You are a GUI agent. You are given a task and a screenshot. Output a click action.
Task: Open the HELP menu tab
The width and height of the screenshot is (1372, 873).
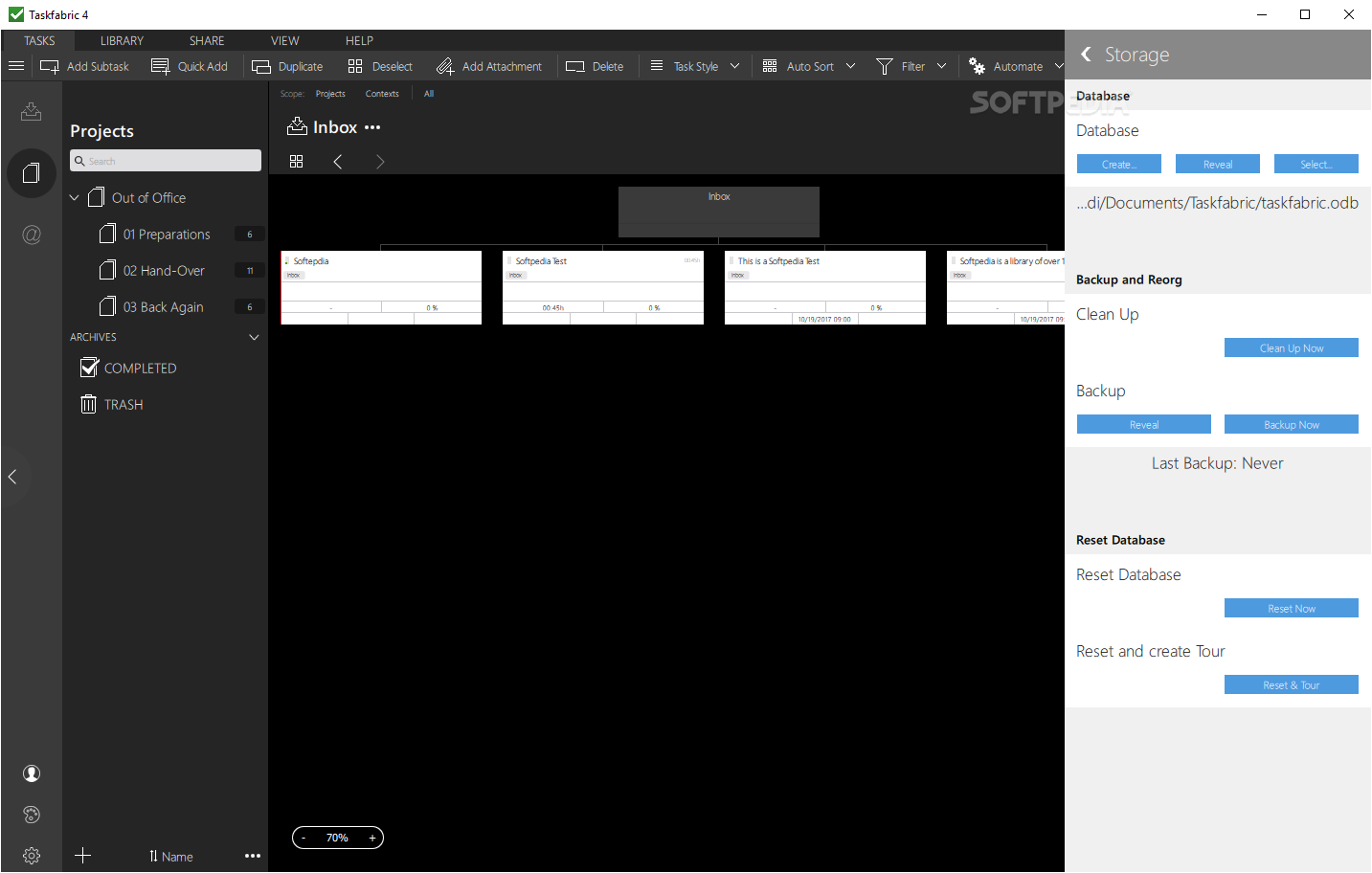[x=359, y=40]
